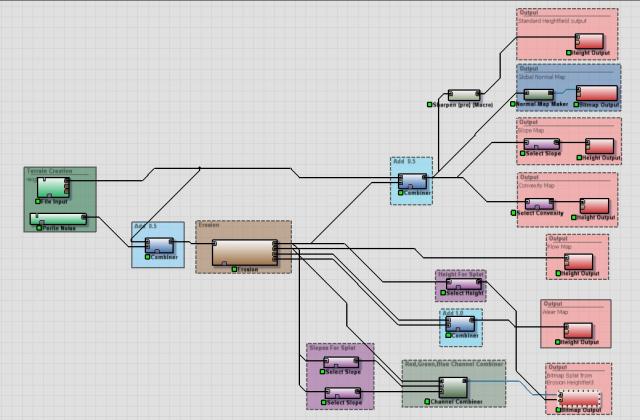
Task: Click the Global Normal Map caption
Action: coord(542,77)
